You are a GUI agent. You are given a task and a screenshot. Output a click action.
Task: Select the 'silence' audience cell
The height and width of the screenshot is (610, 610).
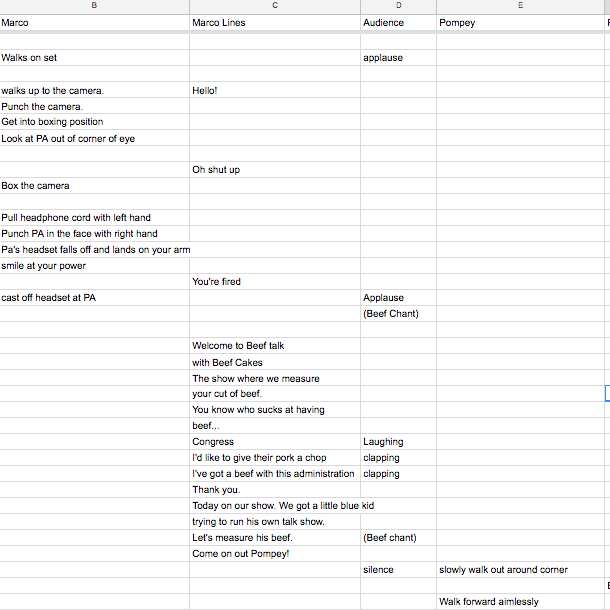(398, 570)
